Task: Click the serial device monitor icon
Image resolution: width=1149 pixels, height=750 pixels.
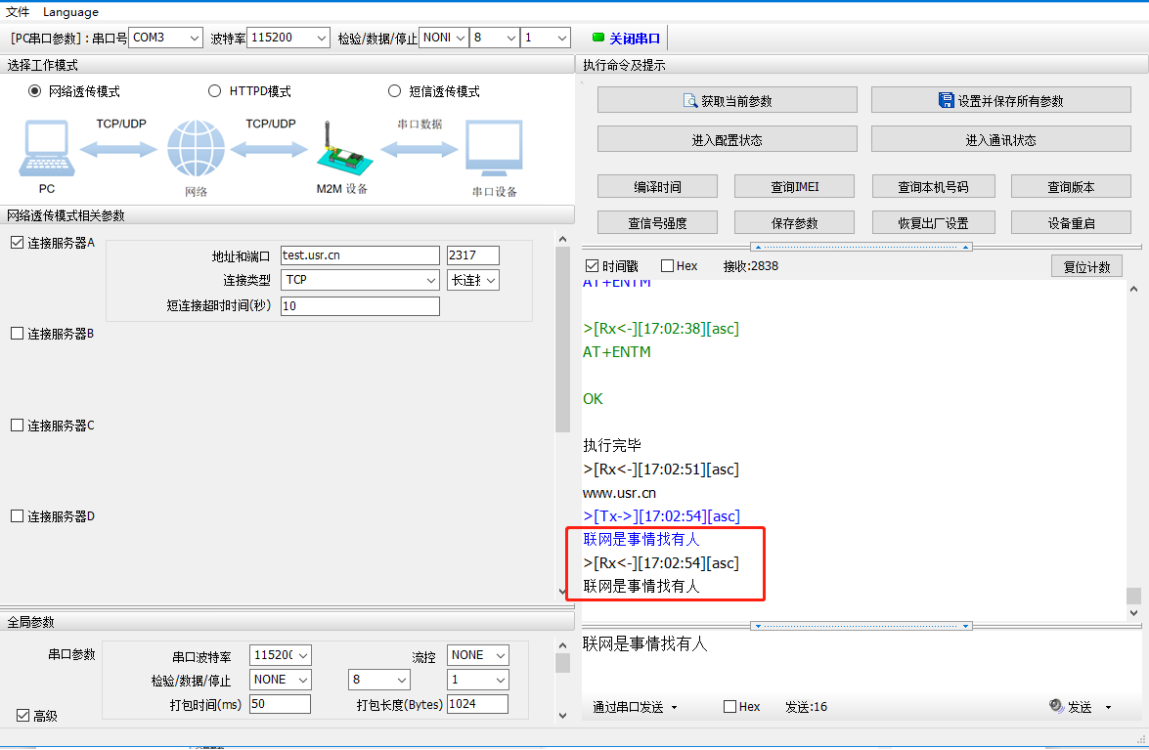Action: tap(494, 148)
